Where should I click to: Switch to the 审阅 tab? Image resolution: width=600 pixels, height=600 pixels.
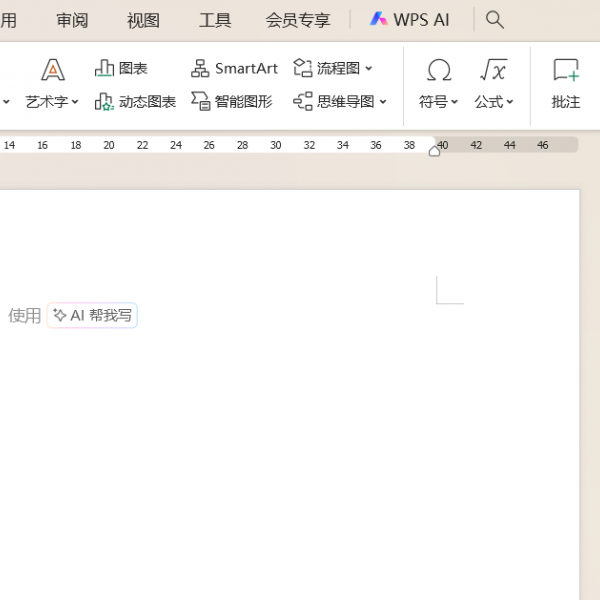pos(72,20)
